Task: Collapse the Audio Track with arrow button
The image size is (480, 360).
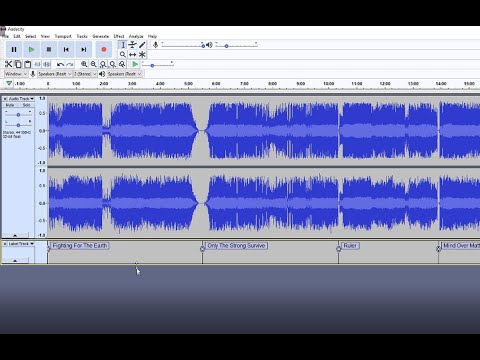Action: pyautogui.click(x=15, y=235)
